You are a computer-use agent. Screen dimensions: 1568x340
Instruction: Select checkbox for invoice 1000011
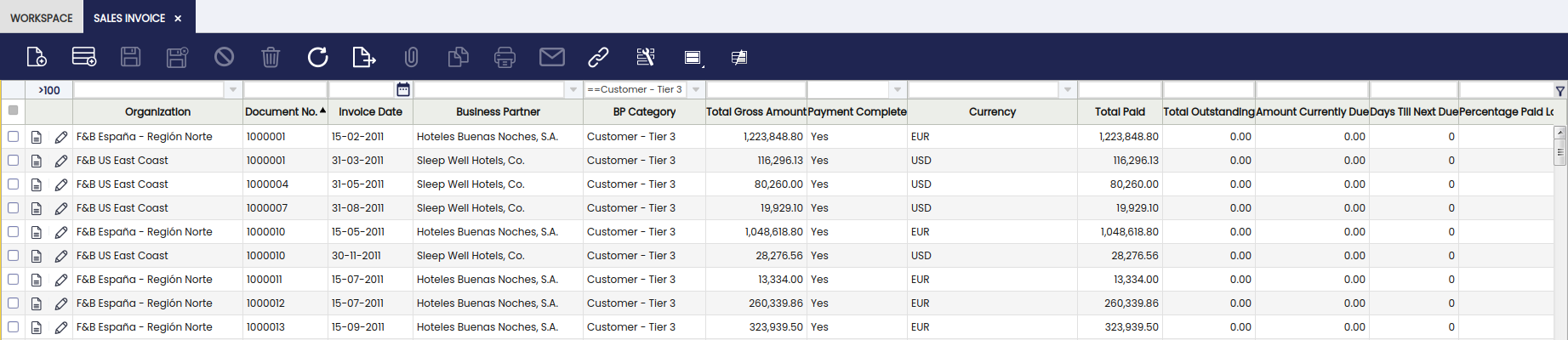pyautogui.click(x=13, y=279)
